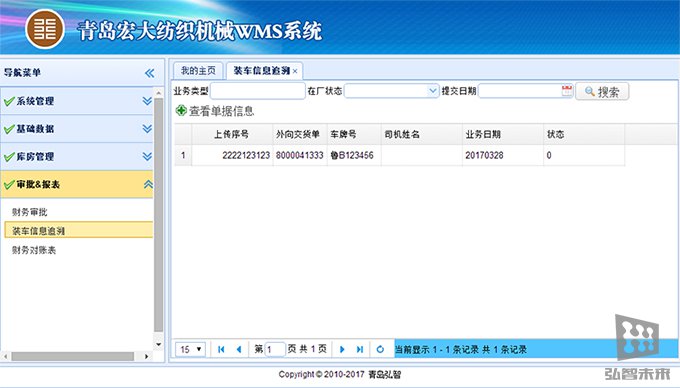
Task: Click the sidebar scroll-down arrow
Action: coord(159,345)
